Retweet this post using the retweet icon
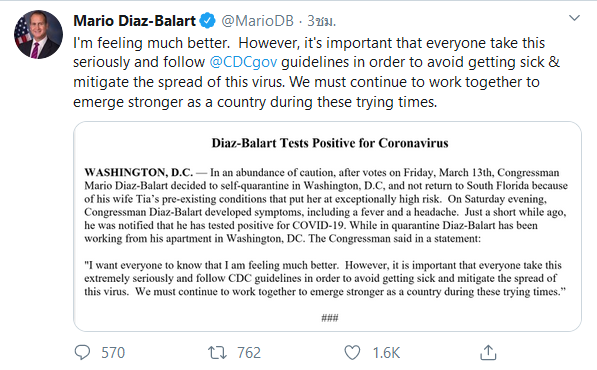 [217, 352]
